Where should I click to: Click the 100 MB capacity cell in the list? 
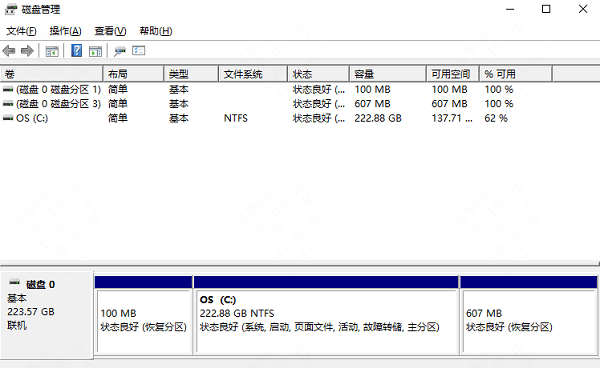tap(372, 90)
